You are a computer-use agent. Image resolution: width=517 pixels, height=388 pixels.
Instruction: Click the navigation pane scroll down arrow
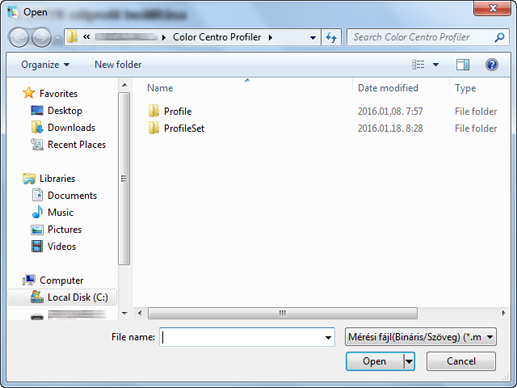tap(124, 313)
